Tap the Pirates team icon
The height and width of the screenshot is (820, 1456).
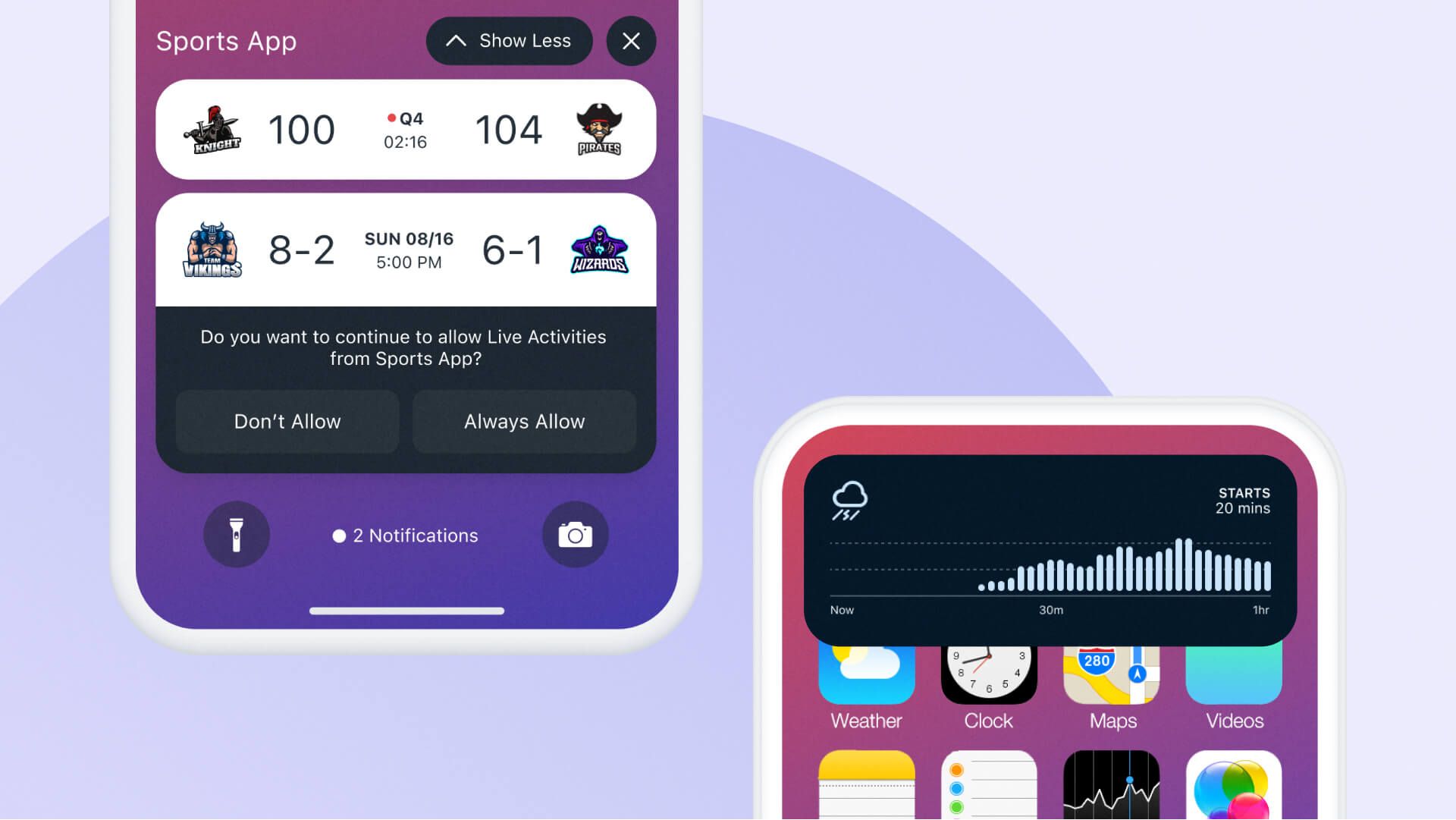[x=597, y=127]
